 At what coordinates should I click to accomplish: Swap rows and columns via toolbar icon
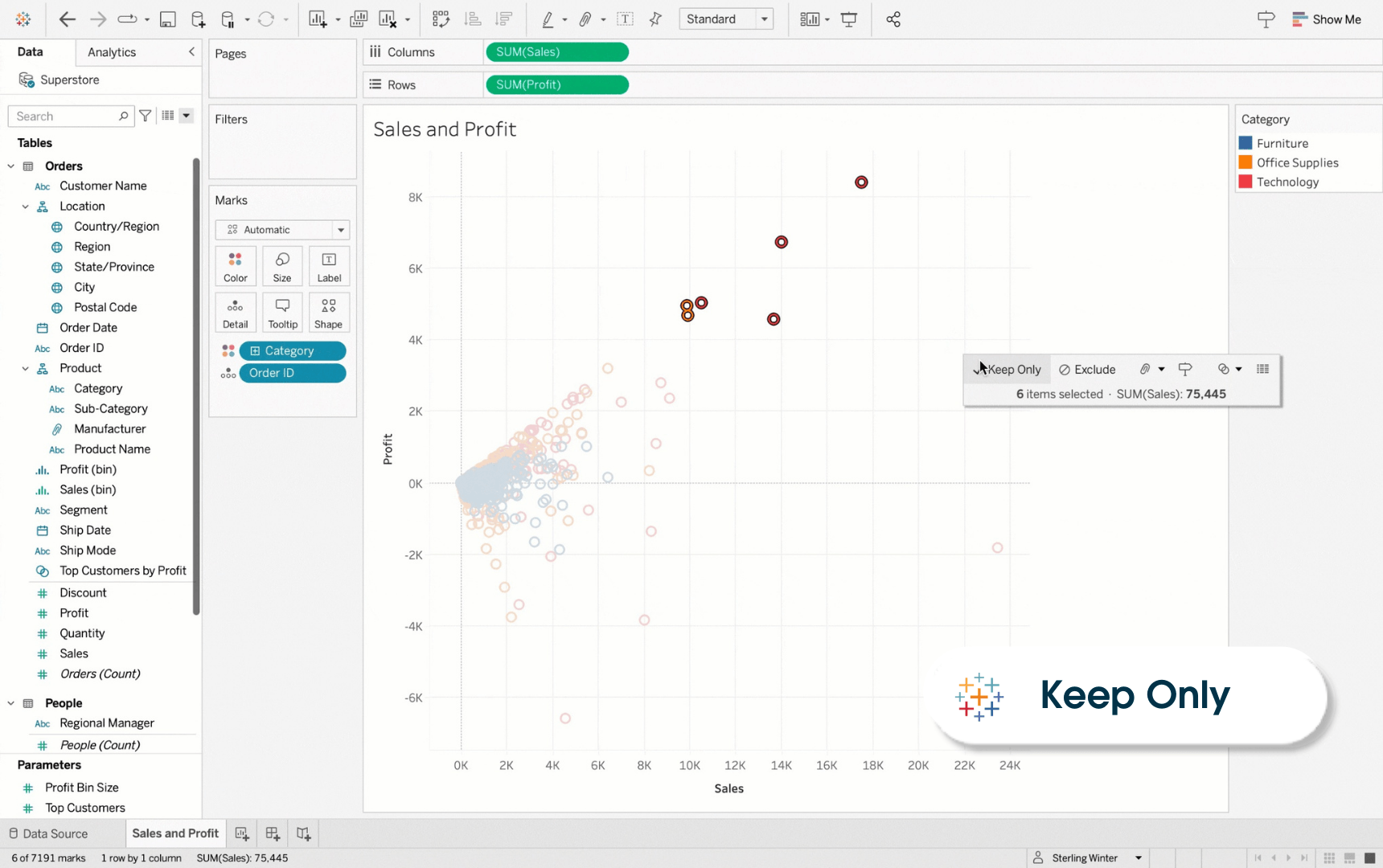pos(441,19)
